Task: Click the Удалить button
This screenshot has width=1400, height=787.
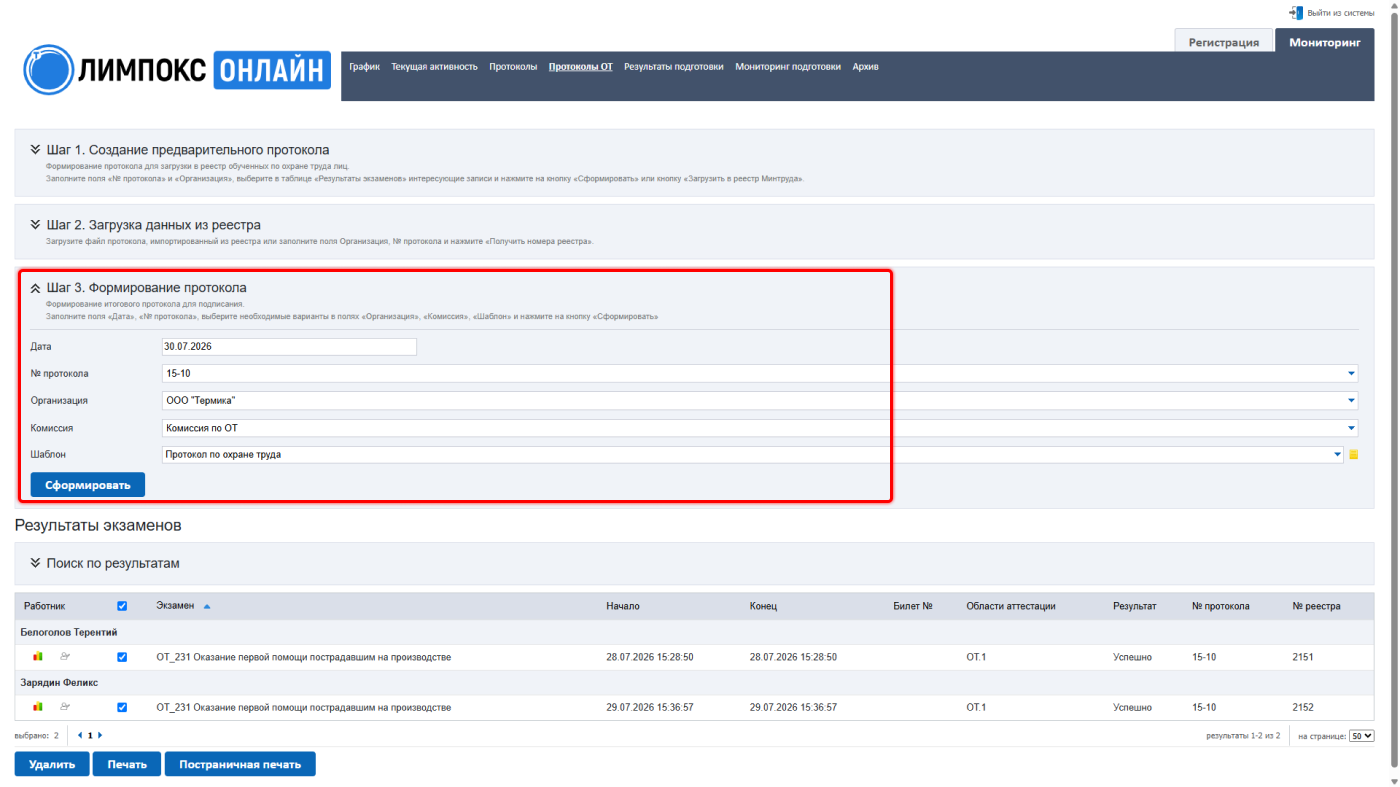Action: click(x=52, y=764)
